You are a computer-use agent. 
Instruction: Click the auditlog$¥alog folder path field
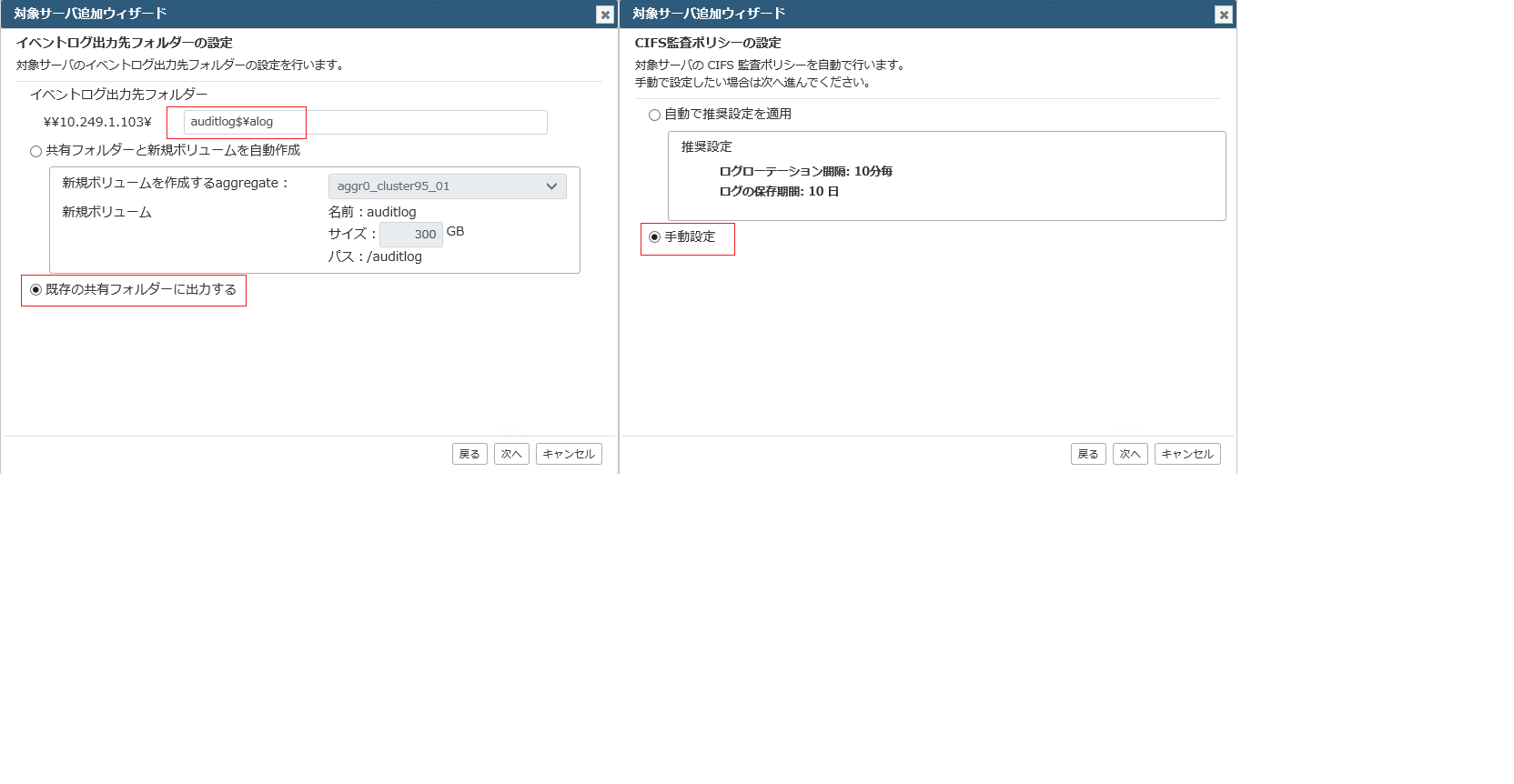pos(365,122)
